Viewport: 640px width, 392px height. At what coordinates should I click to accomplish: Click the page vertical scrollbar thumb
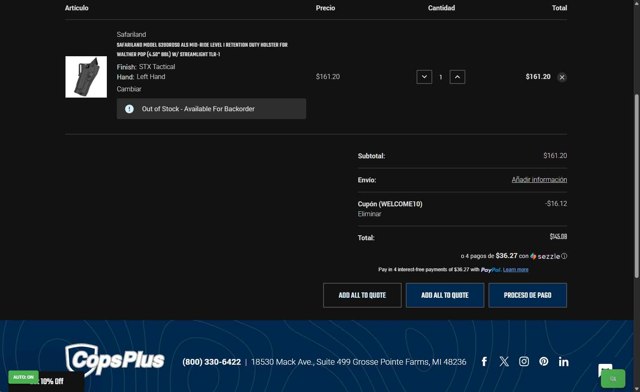pyautogui.click(x=636, y=186)
